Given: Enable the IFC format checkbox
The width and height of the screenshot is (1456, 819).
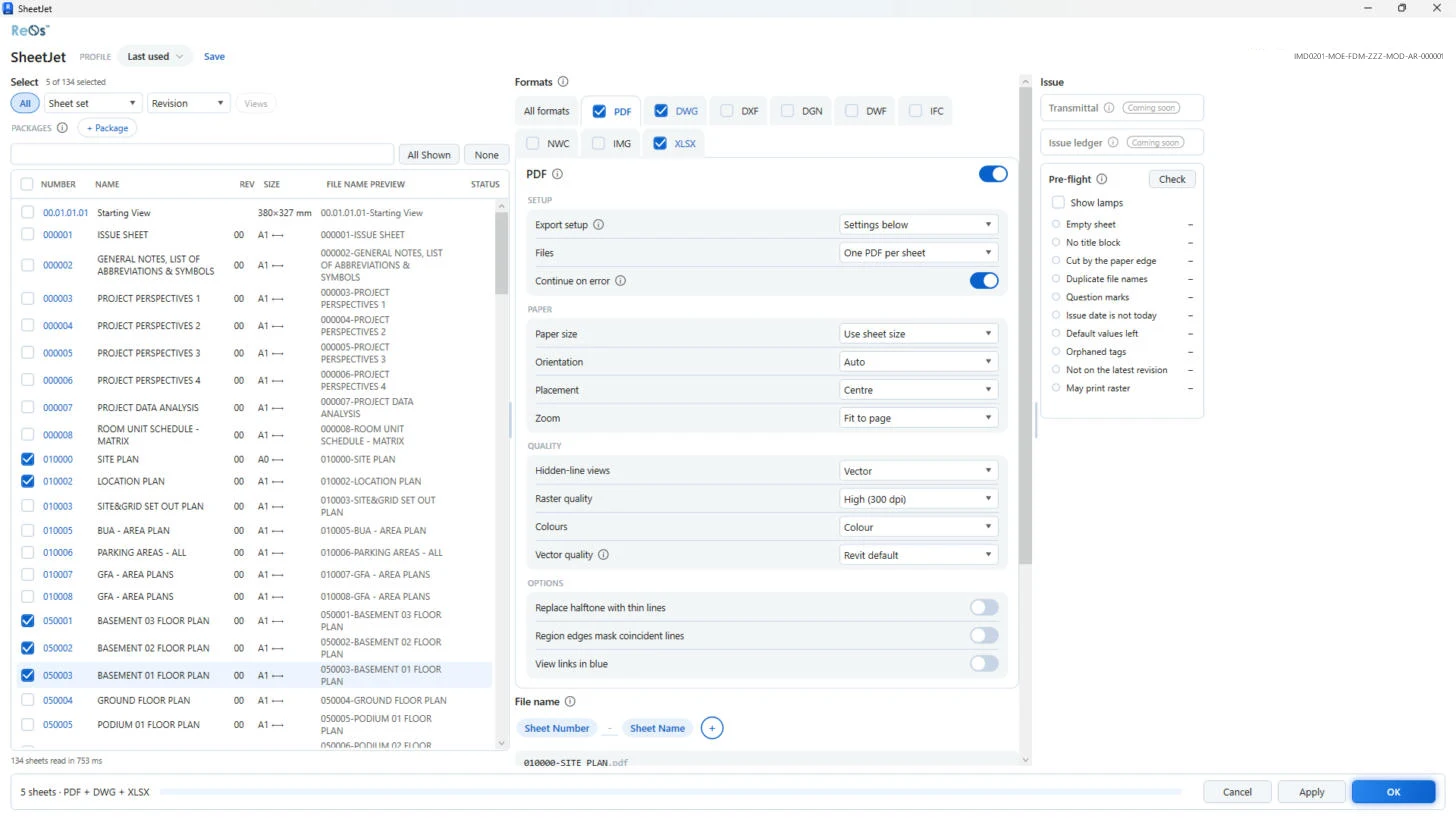Looking at the screenshot, I should 915,111.
